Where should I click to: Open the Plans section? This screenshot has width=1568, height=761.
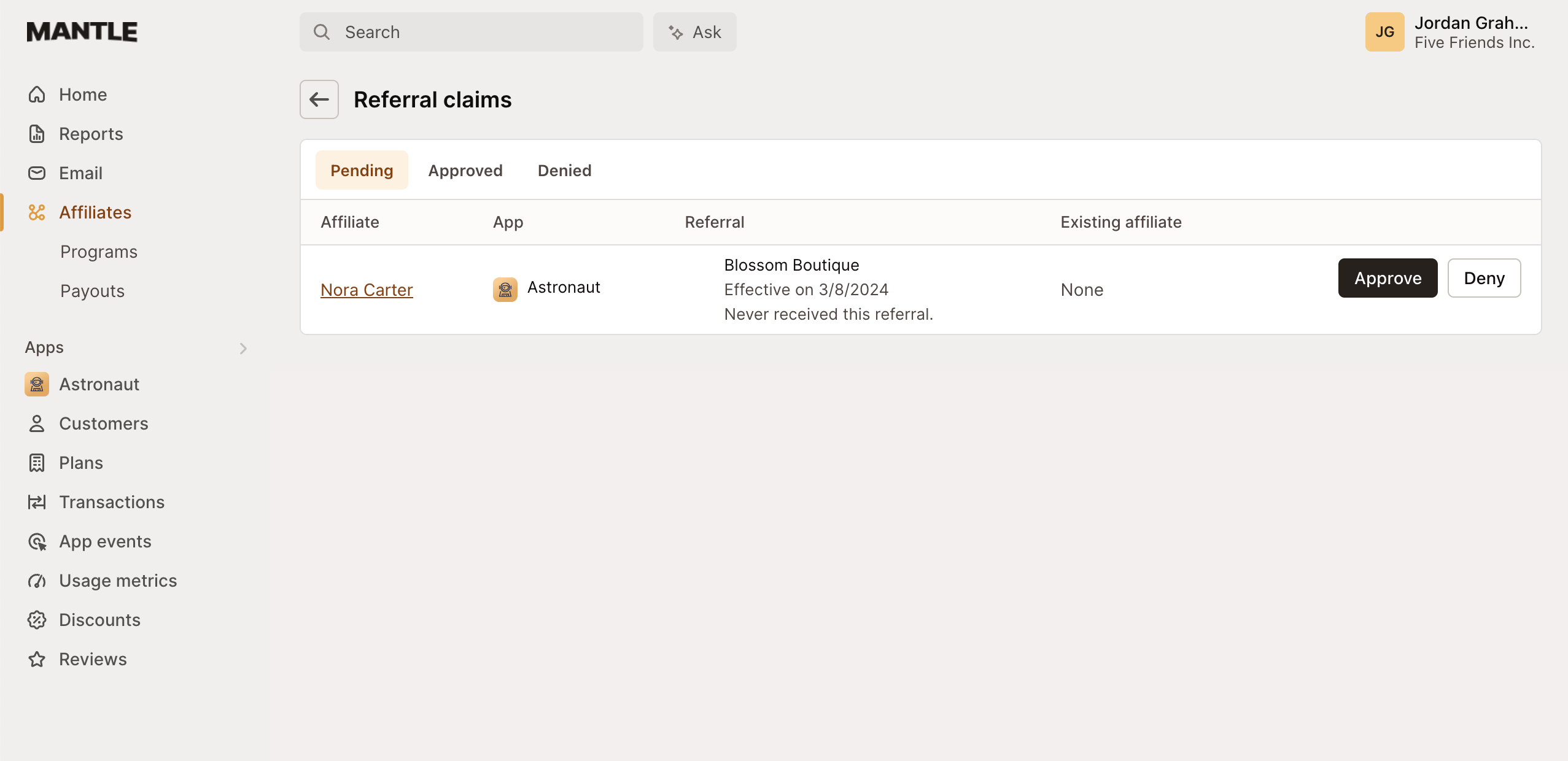coord(81,462)
